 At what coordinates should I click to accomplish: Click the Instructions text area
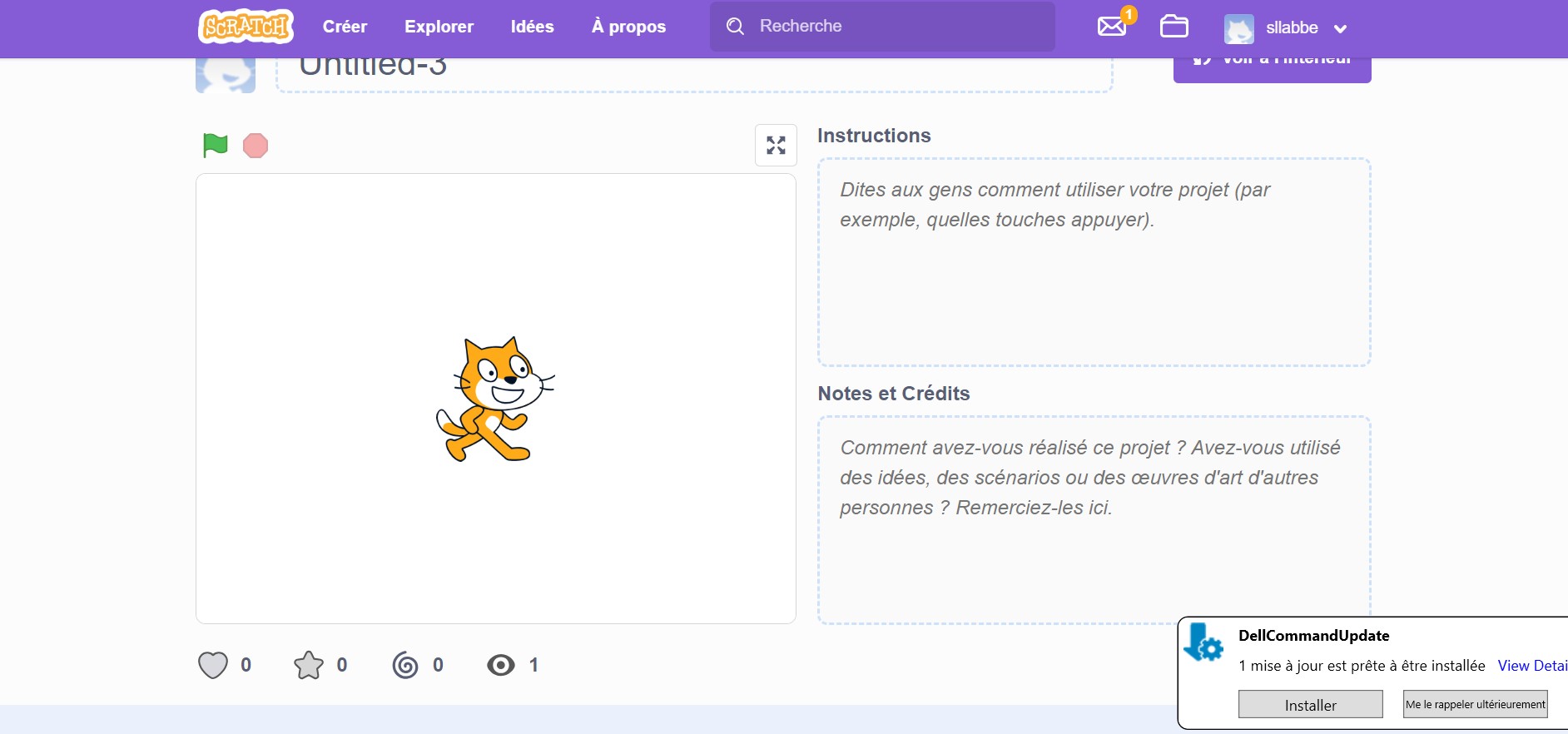pos(1094,262)
